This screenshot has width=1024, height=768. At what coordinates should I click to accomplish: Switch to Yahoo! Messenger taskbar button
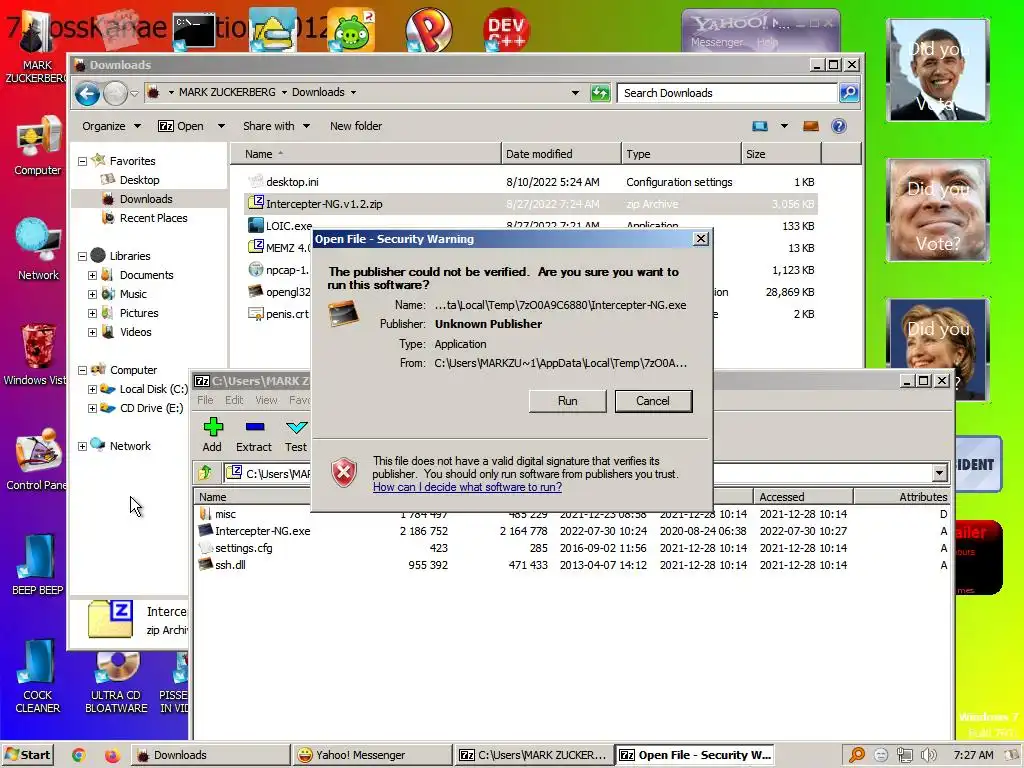point(372,755)
